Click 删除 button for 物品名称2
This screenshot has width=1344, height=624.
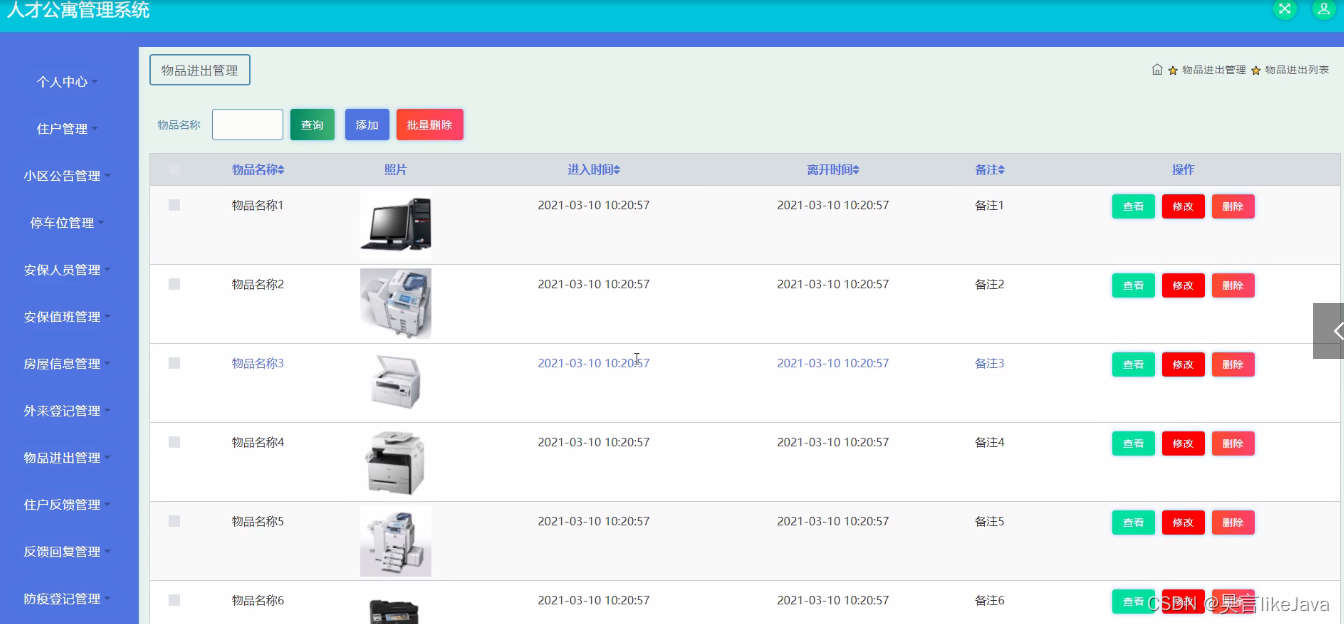click(1233, 285)
